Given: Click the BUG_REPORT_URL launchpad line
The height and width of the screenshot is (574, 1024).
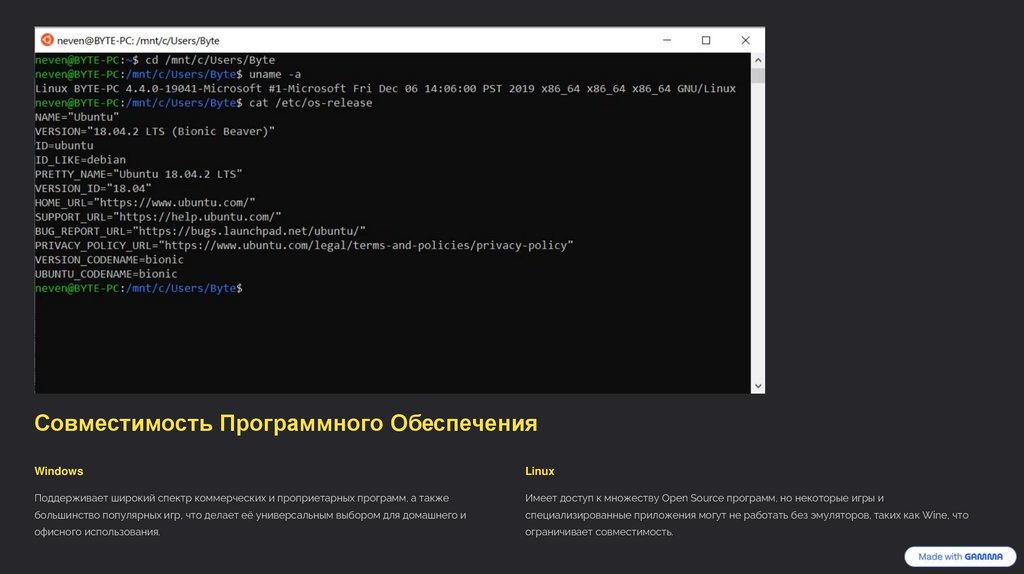Looking at the screenshot, I should pos(200,231).
